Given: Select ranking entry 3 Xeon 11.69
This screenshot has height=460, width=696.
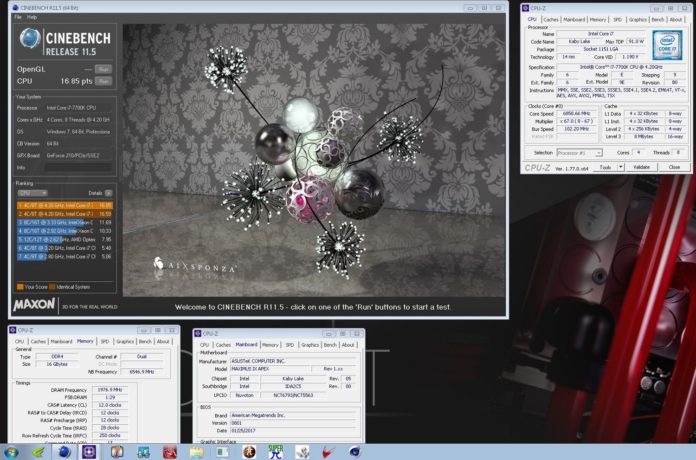Looking at the screenshot, I should pos(65,222).
